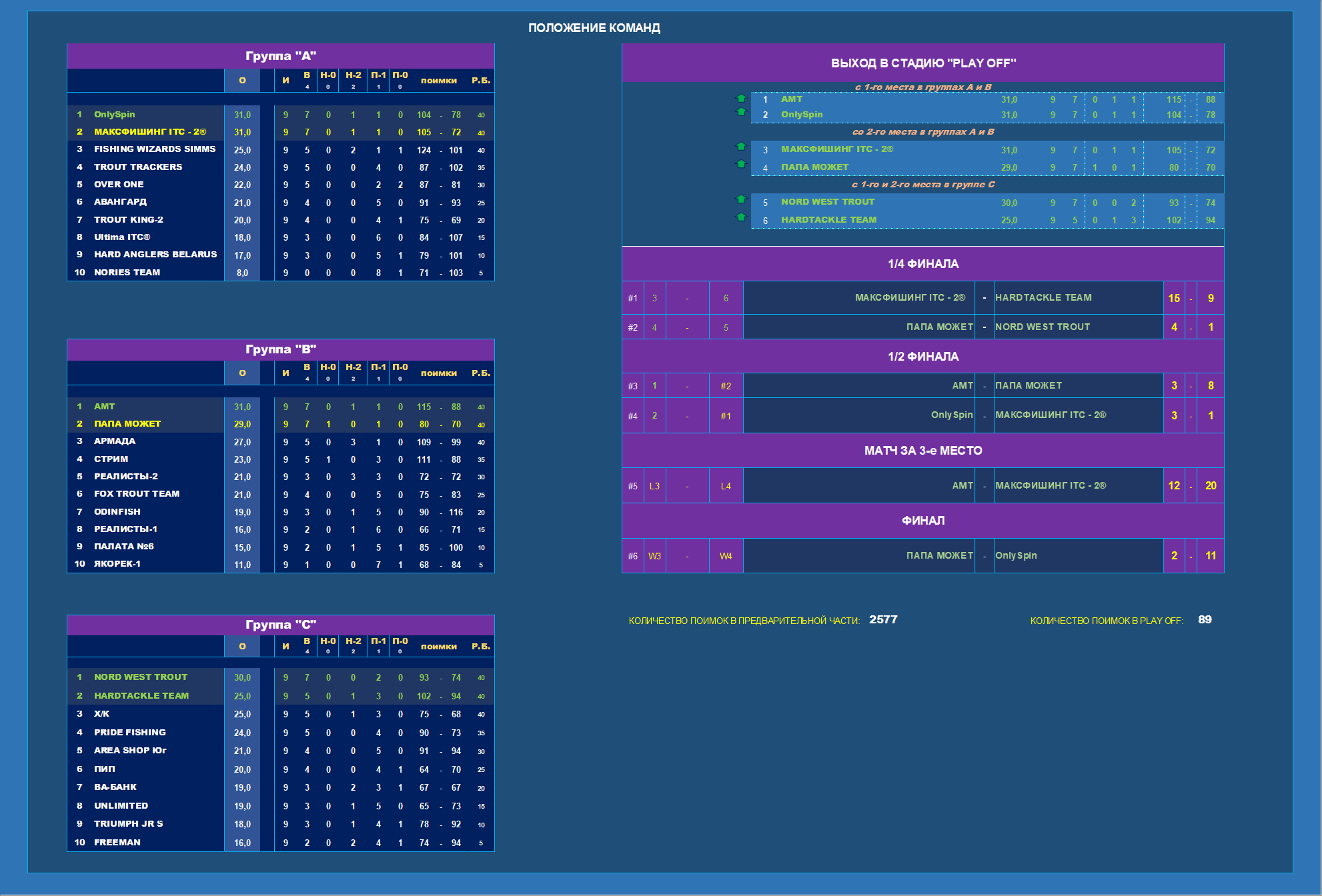Select Х/К team in Group C
Screen dimensions: 1322x896
tap(101, 714)
